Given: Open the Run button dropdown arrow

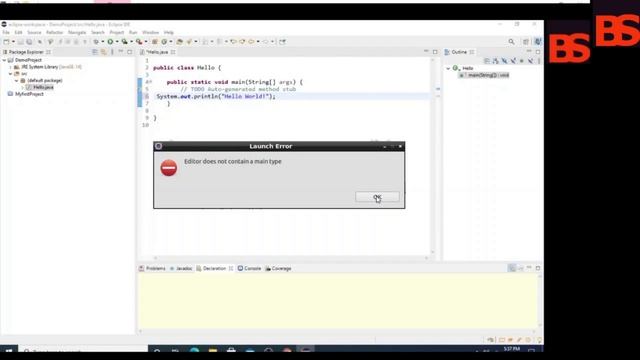Looking at the screenshot, I should [117, 42].
